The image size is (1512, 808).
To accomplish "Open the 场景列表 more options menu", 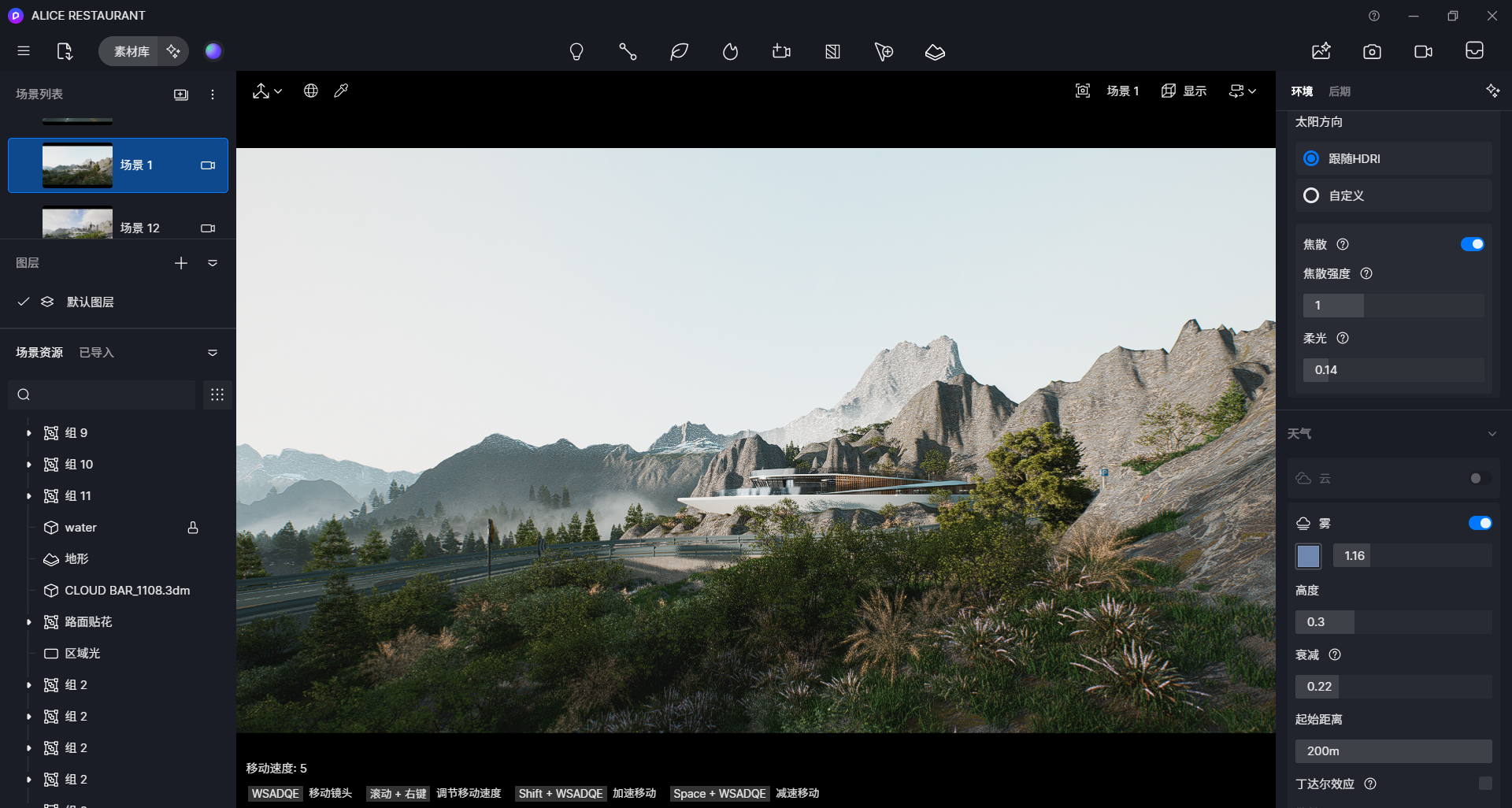I will tap(213, 95).
